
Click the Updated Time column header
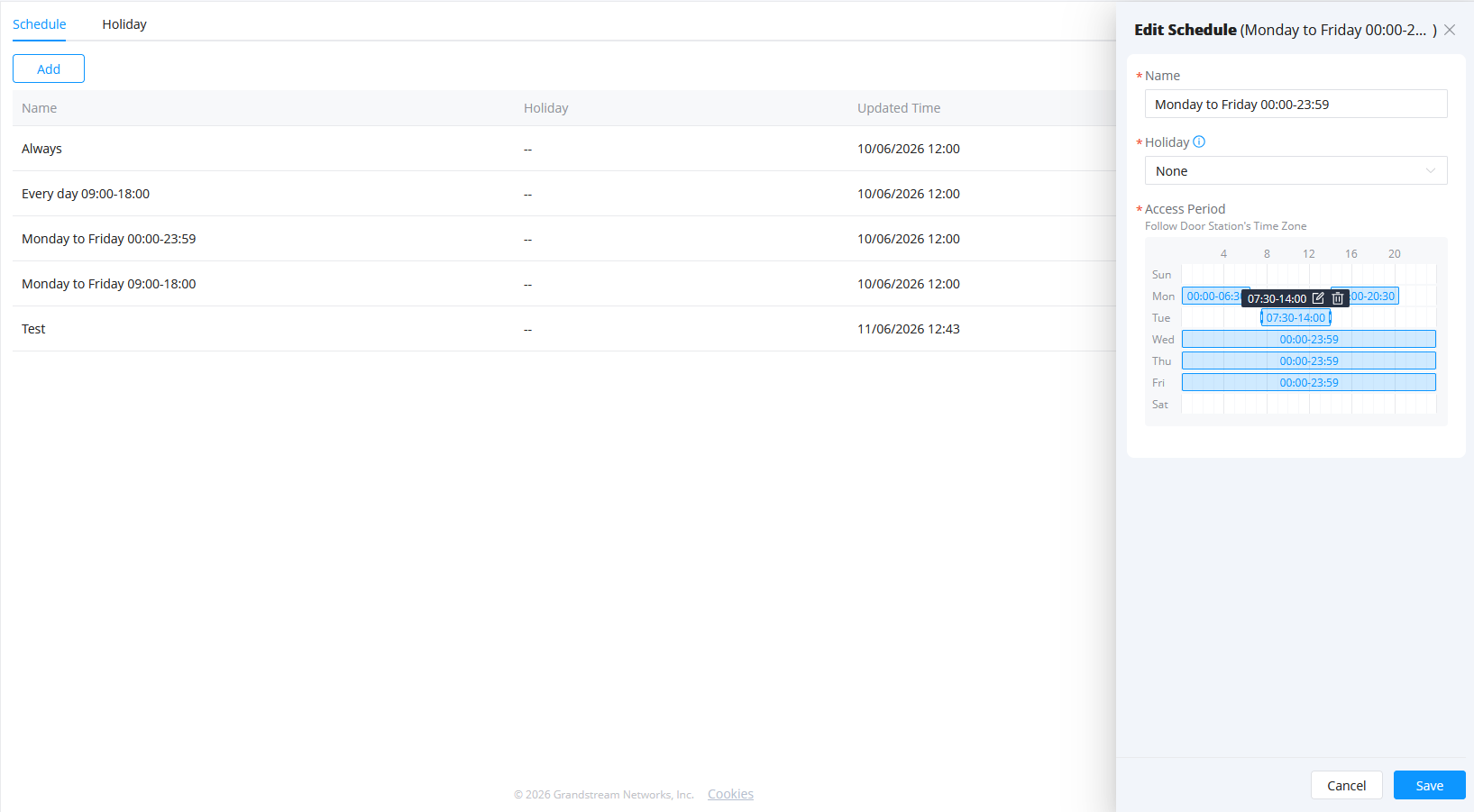tap(899, 108)
